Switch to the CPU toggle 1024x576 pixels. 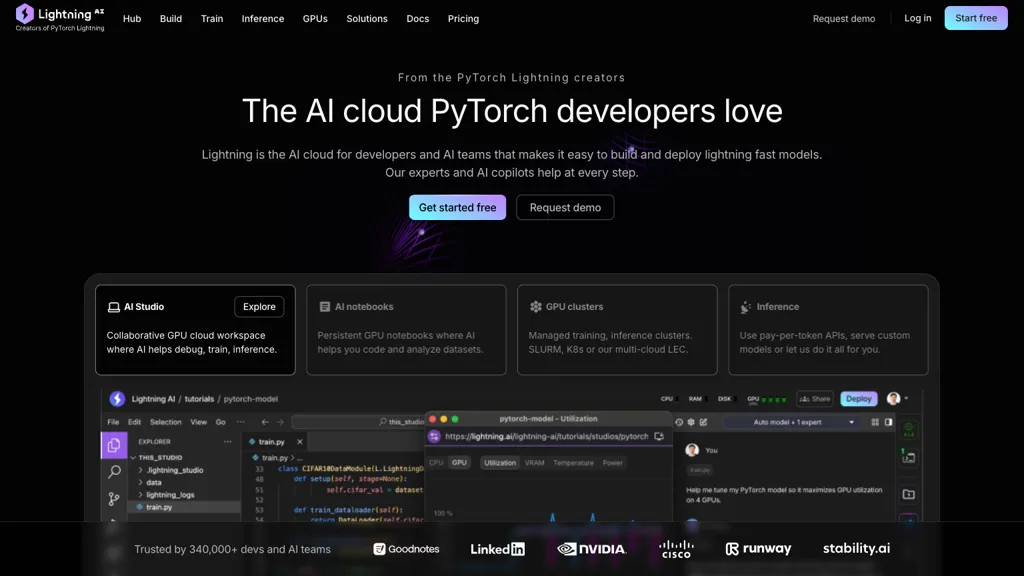tap(436, 463)
